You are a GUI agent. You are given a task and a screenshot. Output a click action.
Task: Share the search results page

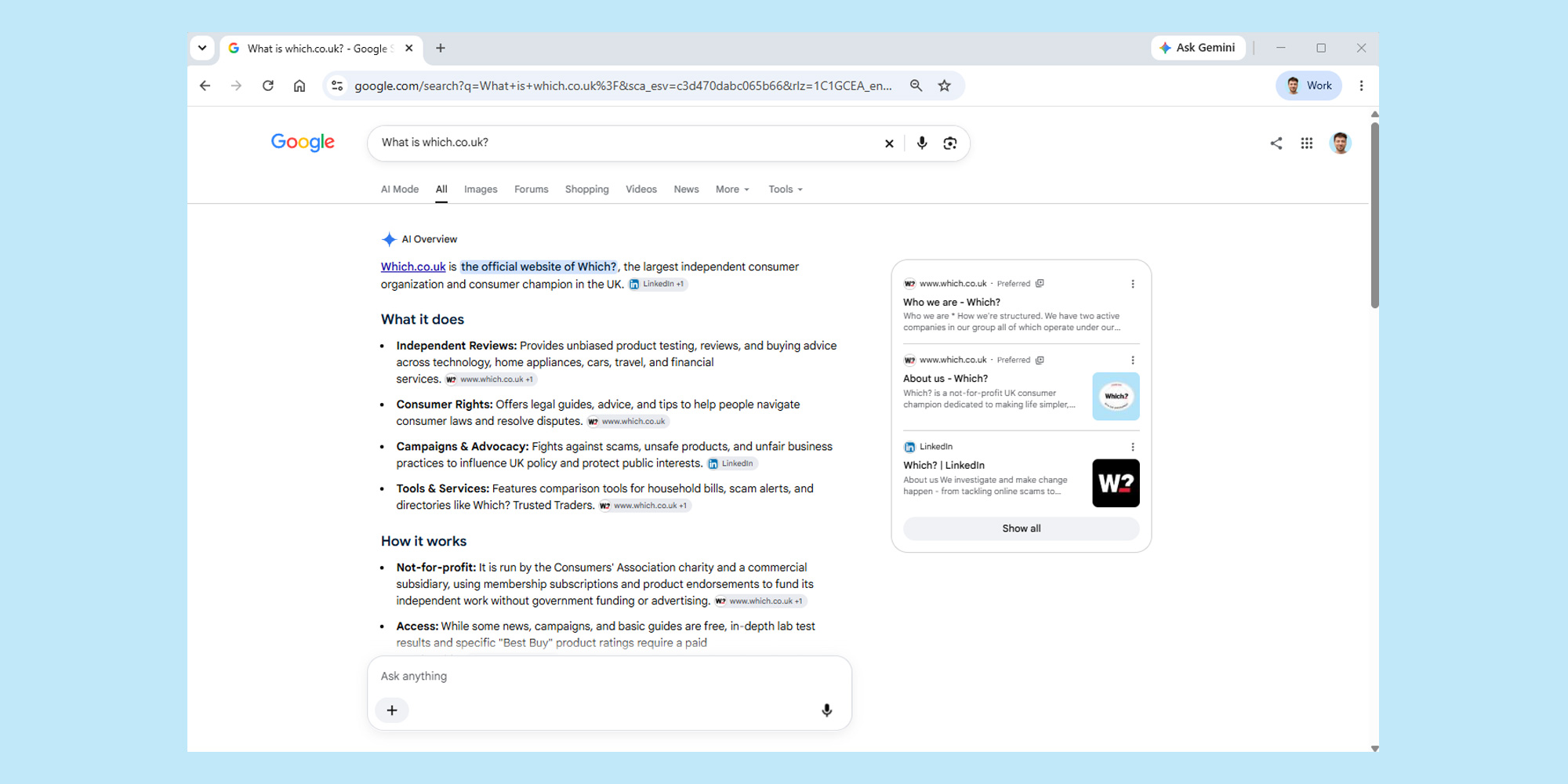pyautogui.click(x=1276, y=143)
